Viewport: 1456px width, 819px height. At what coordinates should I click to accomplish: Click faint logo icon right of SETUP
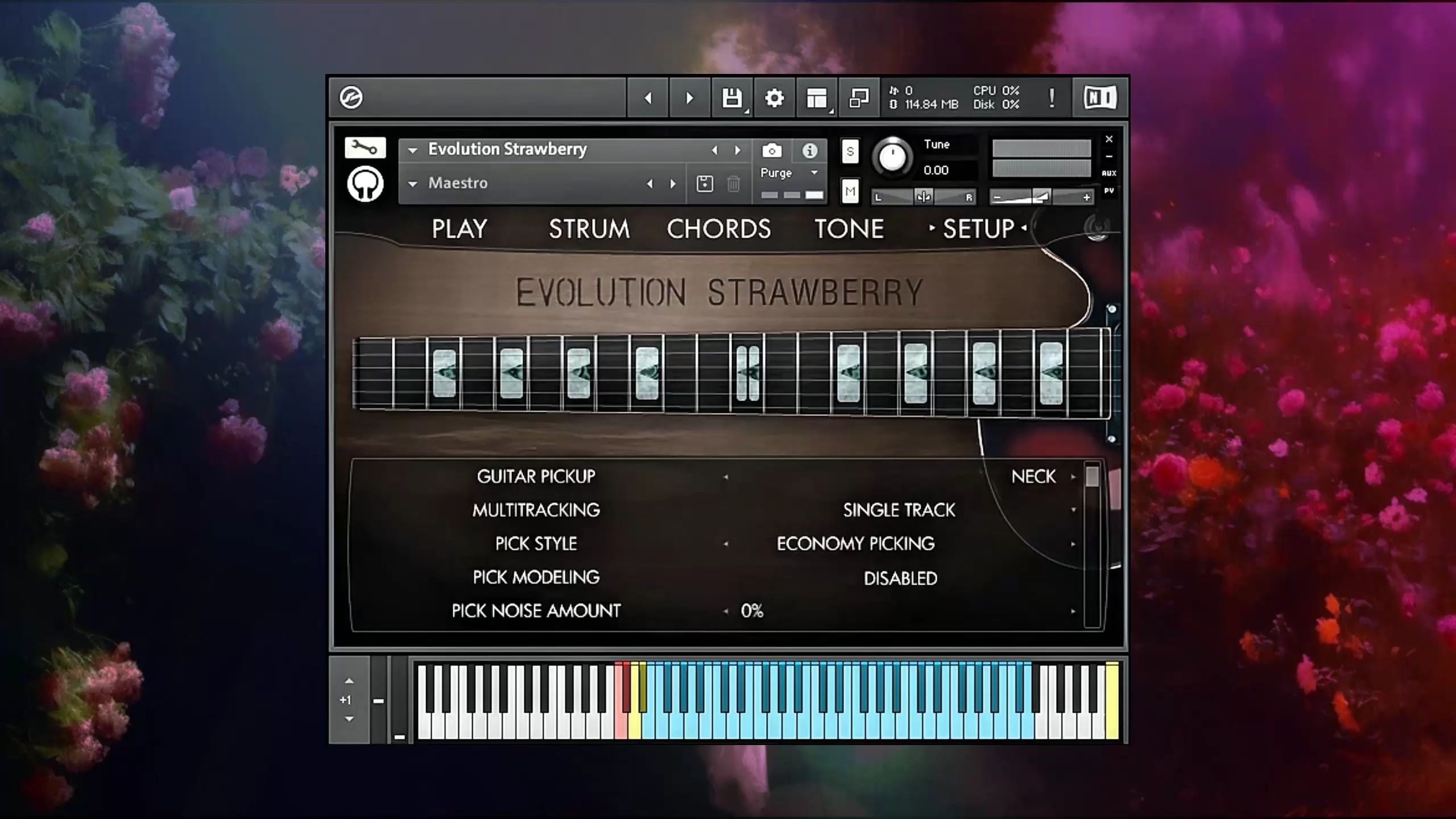click(1097, 228)
